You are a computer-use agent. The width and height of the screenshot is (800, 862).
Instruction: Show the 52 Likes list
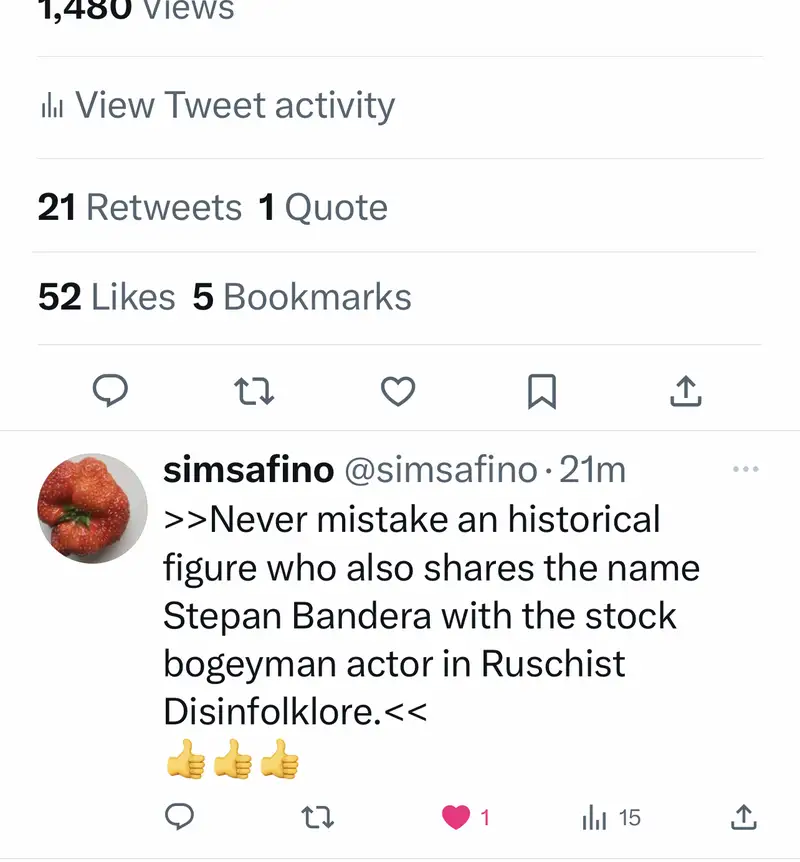click(106, 297)
